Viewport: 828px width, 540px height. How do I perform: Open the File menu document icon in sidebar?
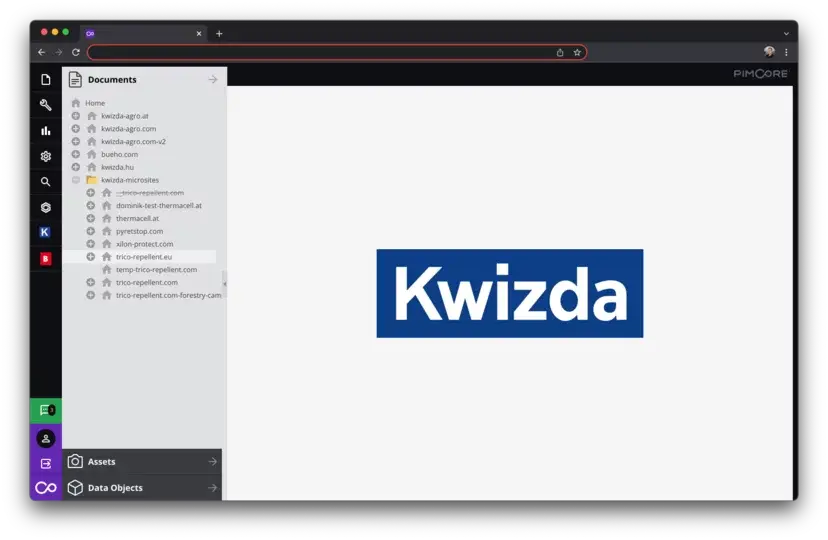46,80
